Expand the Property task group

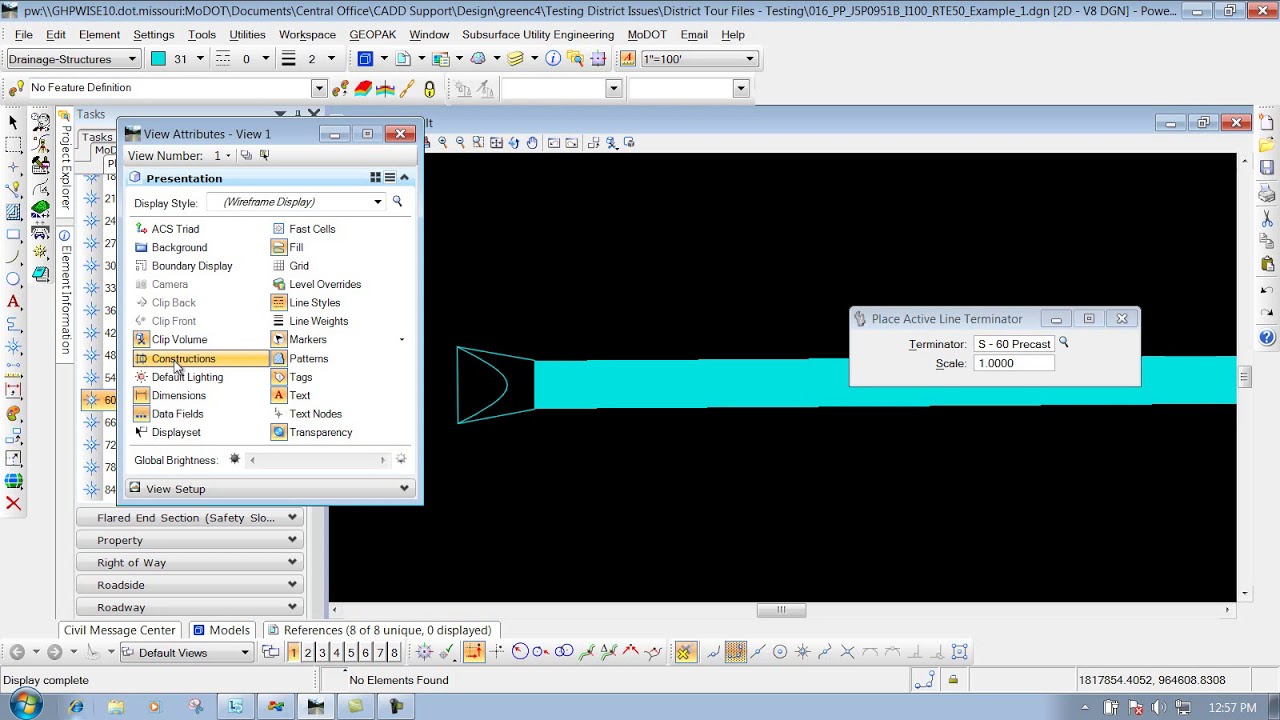coord(190,540)
